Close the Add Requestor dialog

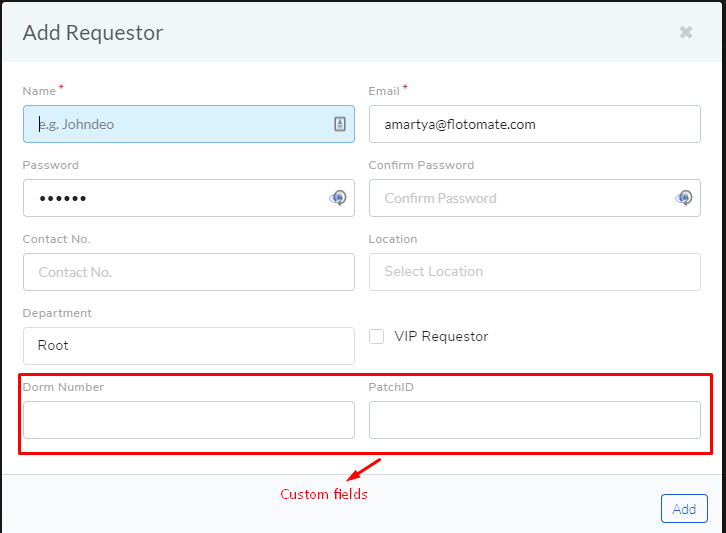(x=686, y=32)
